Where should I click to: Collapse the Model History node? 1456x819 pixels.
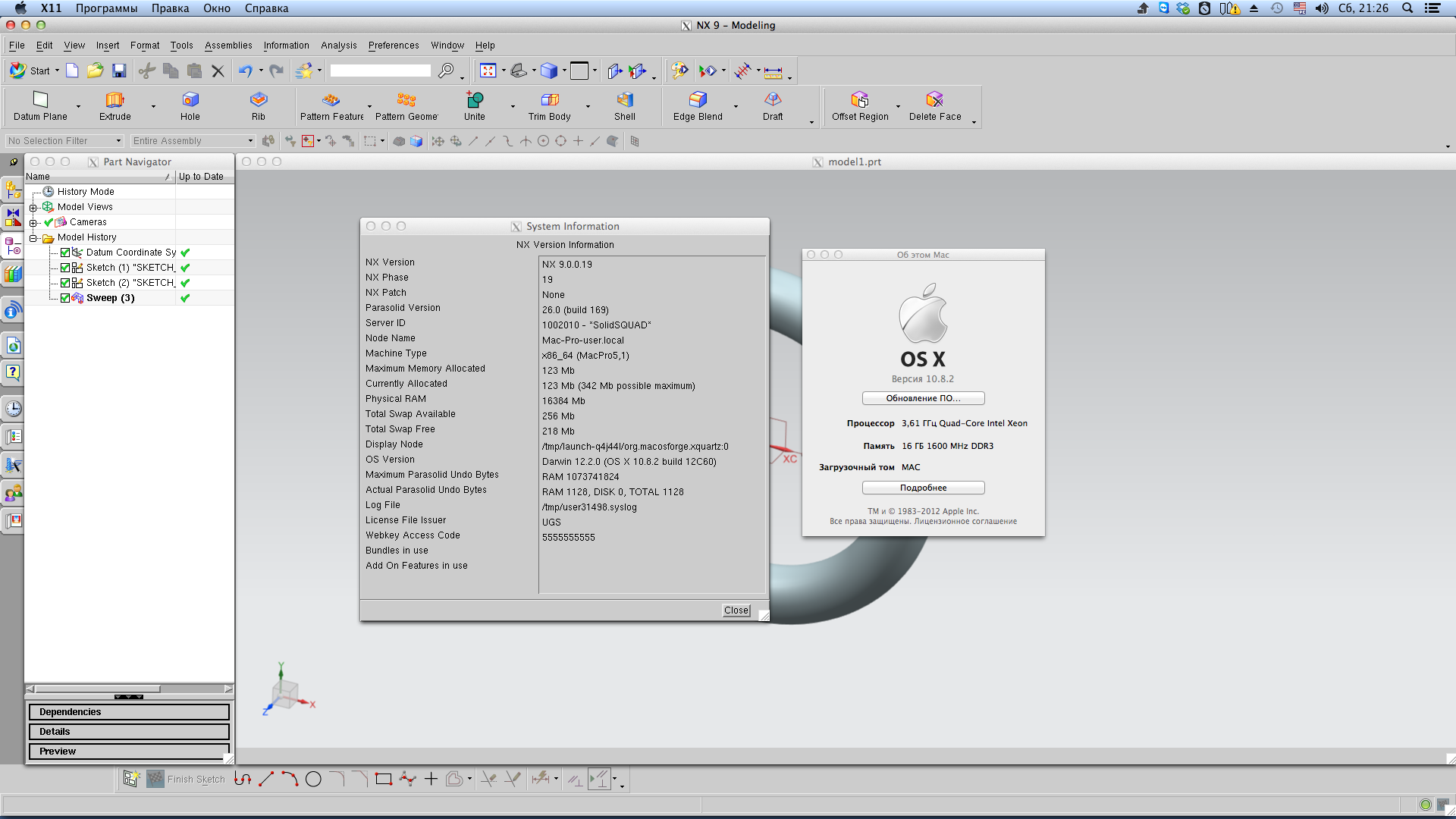pos(33,238)
